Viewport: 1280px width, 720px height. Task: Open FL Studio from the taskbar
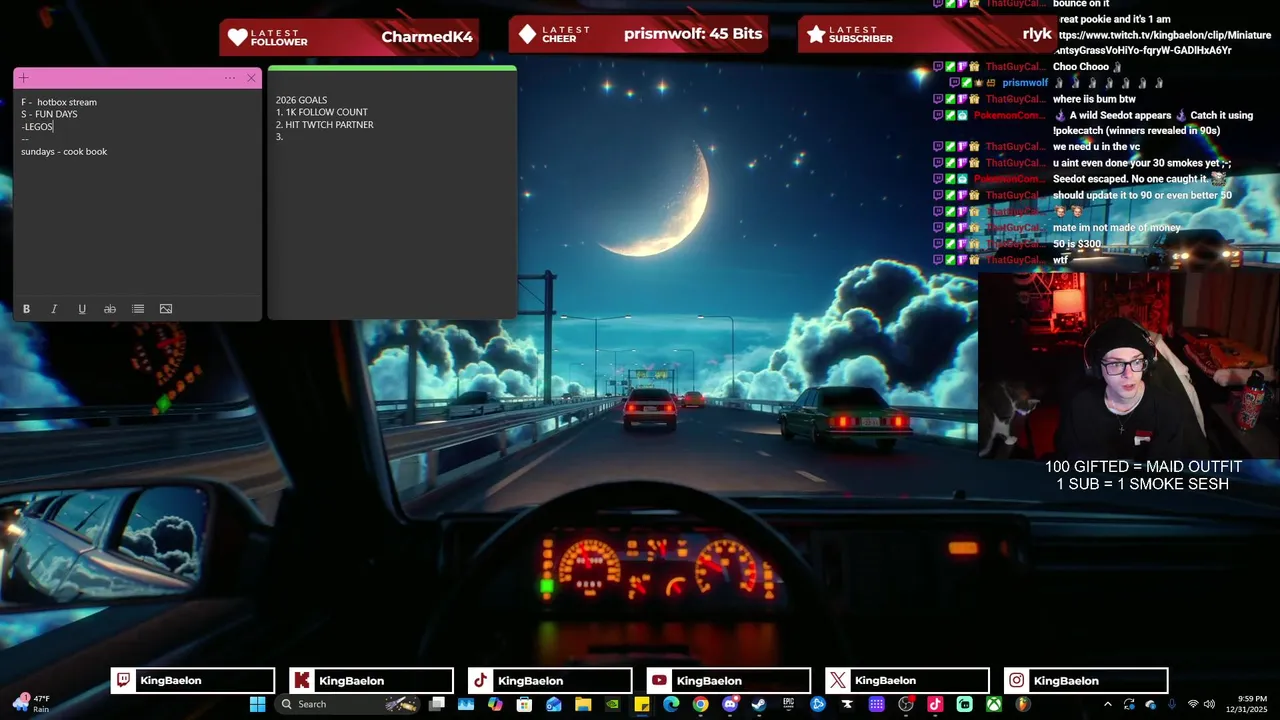click(1022, 704)
